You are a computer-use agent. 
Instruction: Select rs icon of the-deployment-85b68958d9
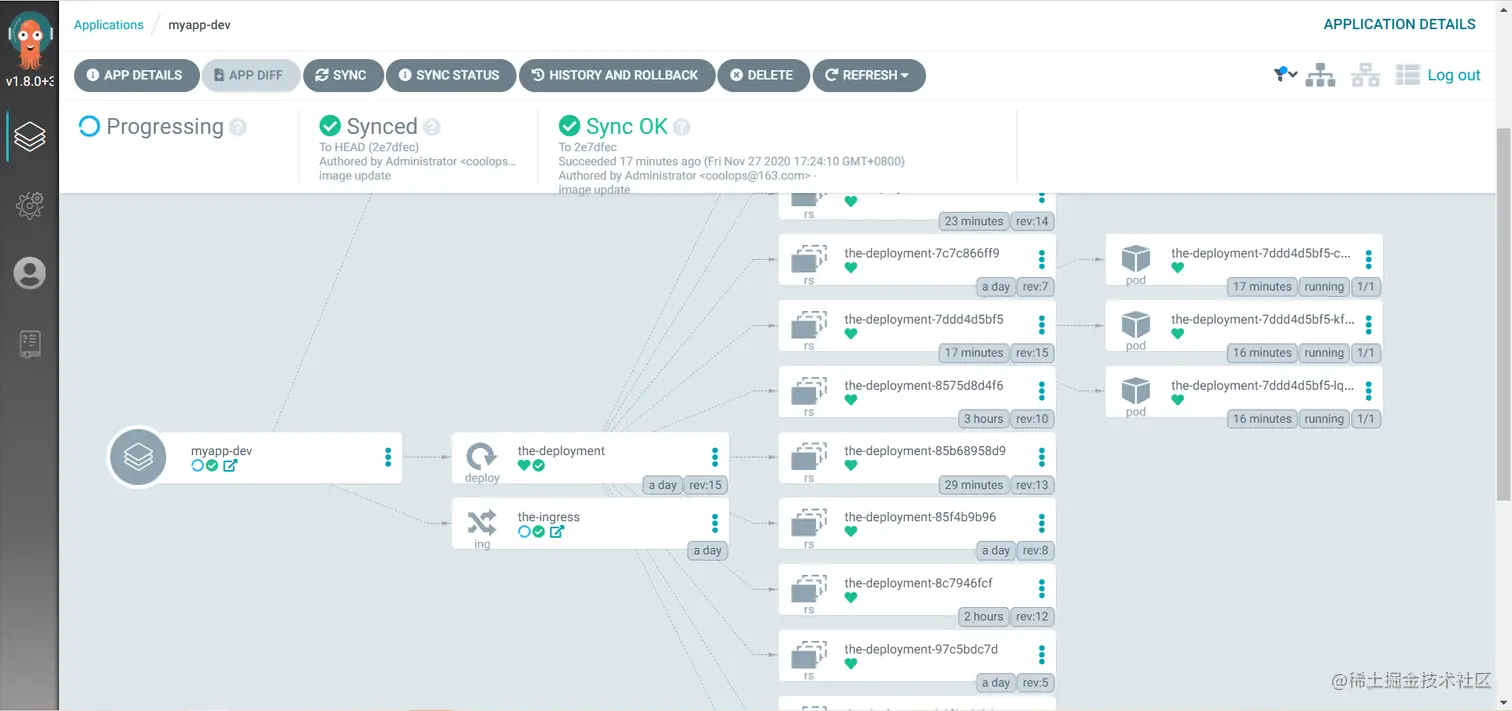pyautogui.click(x=809, y=457)
